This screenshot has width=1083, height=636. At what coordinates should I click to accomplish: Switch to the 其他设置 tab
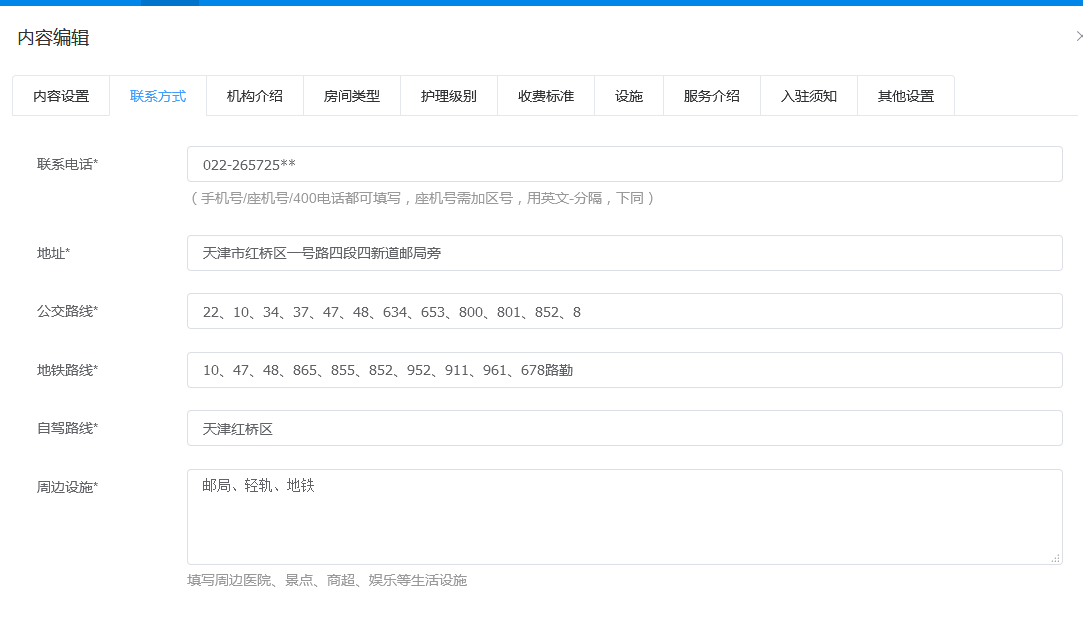click(905, 95)
